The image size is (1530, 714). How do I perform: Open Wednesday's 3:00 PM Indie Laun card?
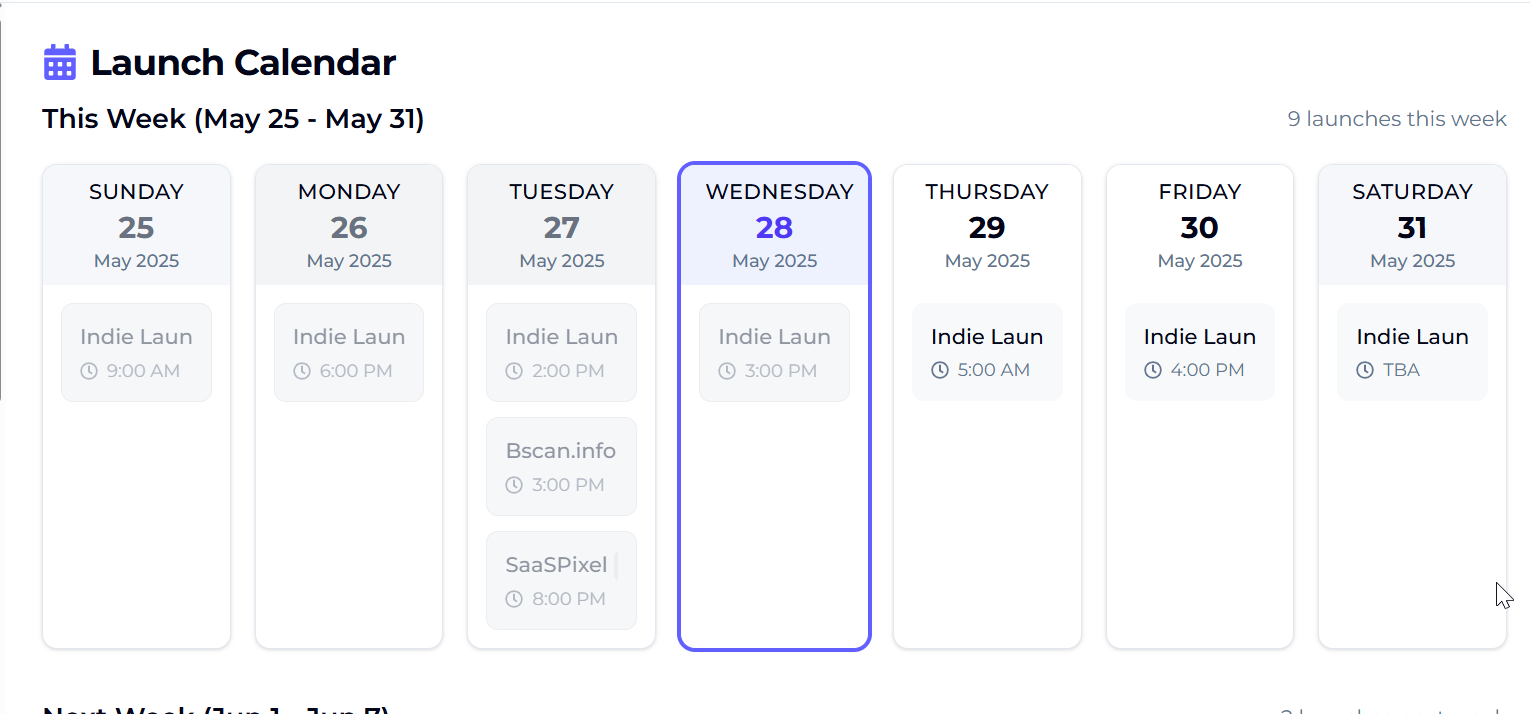tap(774, 352)
